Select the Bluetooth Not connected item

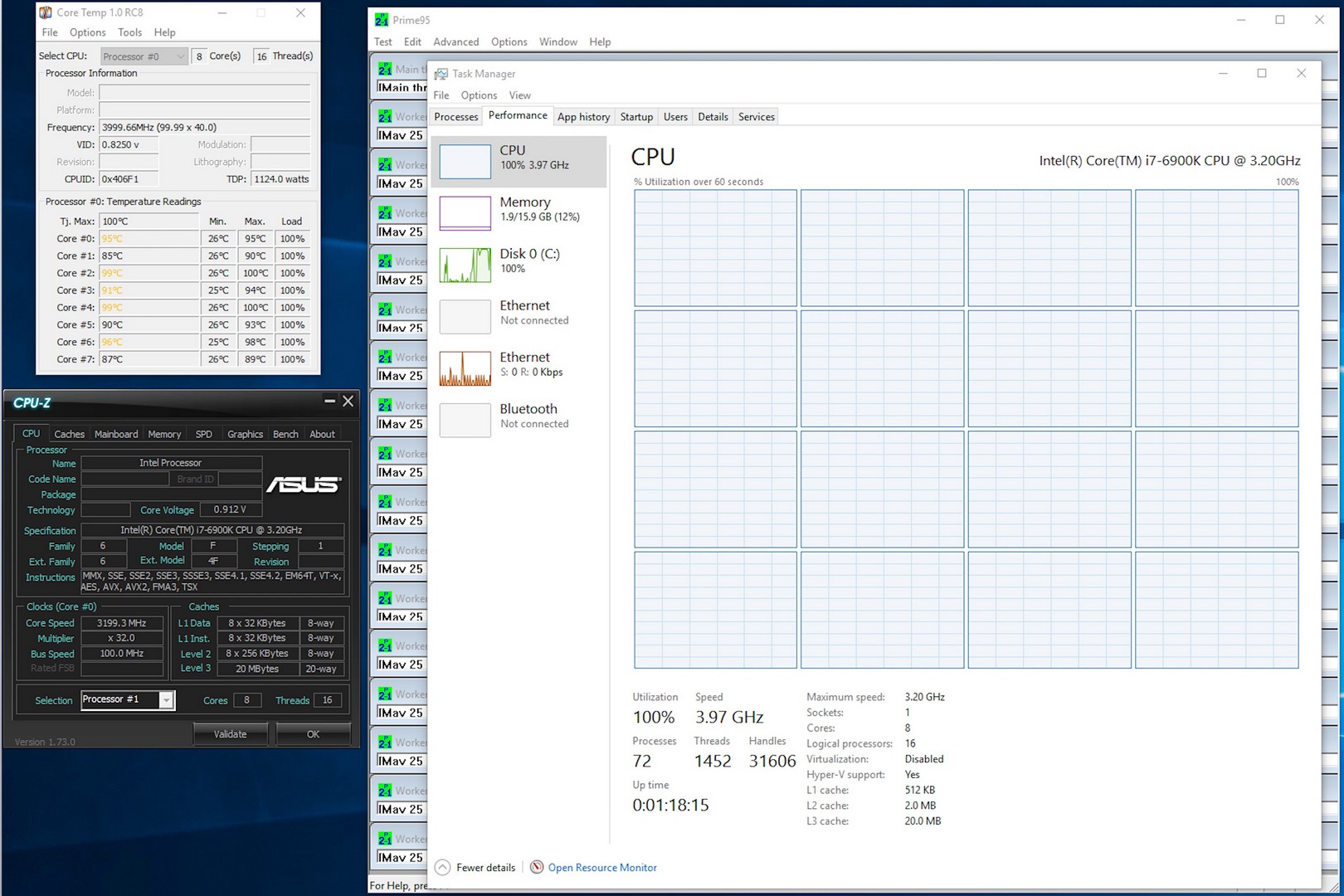(x=519, y=420)
